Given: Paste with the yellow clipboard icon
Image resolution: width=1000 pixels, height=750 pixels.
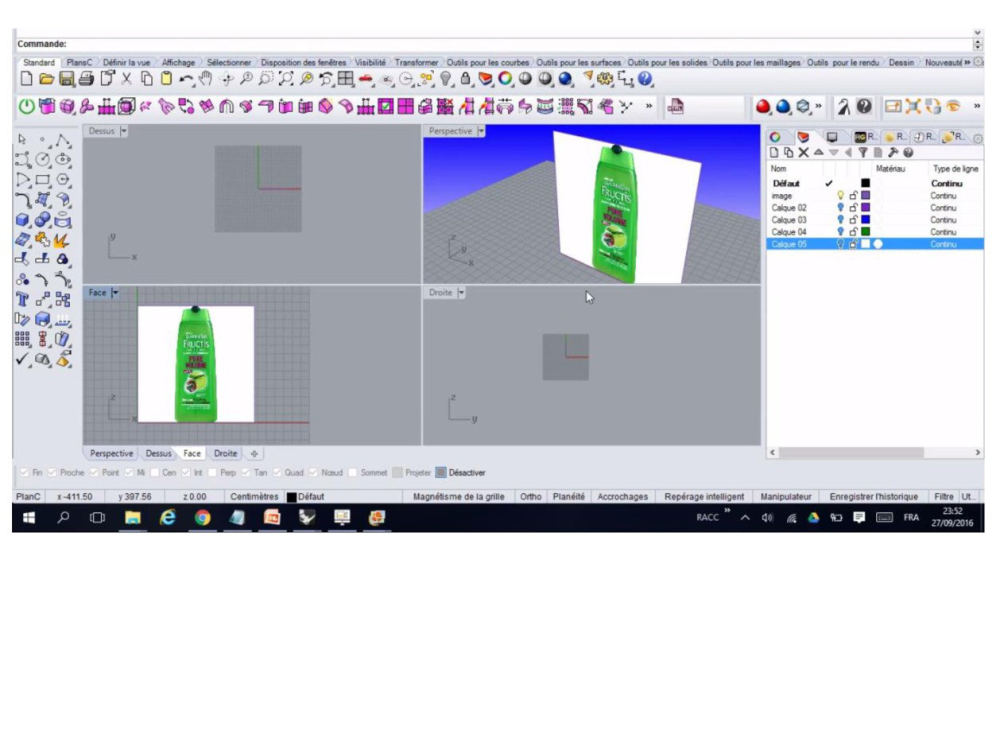Looking at the screenshot, I should click(x=166, y=79).
